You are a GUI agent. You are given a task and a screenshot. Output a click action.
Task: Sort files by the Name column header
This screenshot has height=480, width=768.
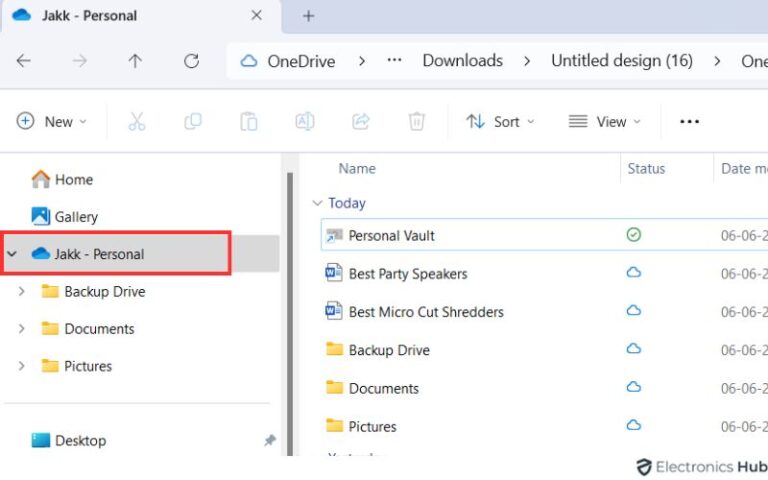pos(357,169)
